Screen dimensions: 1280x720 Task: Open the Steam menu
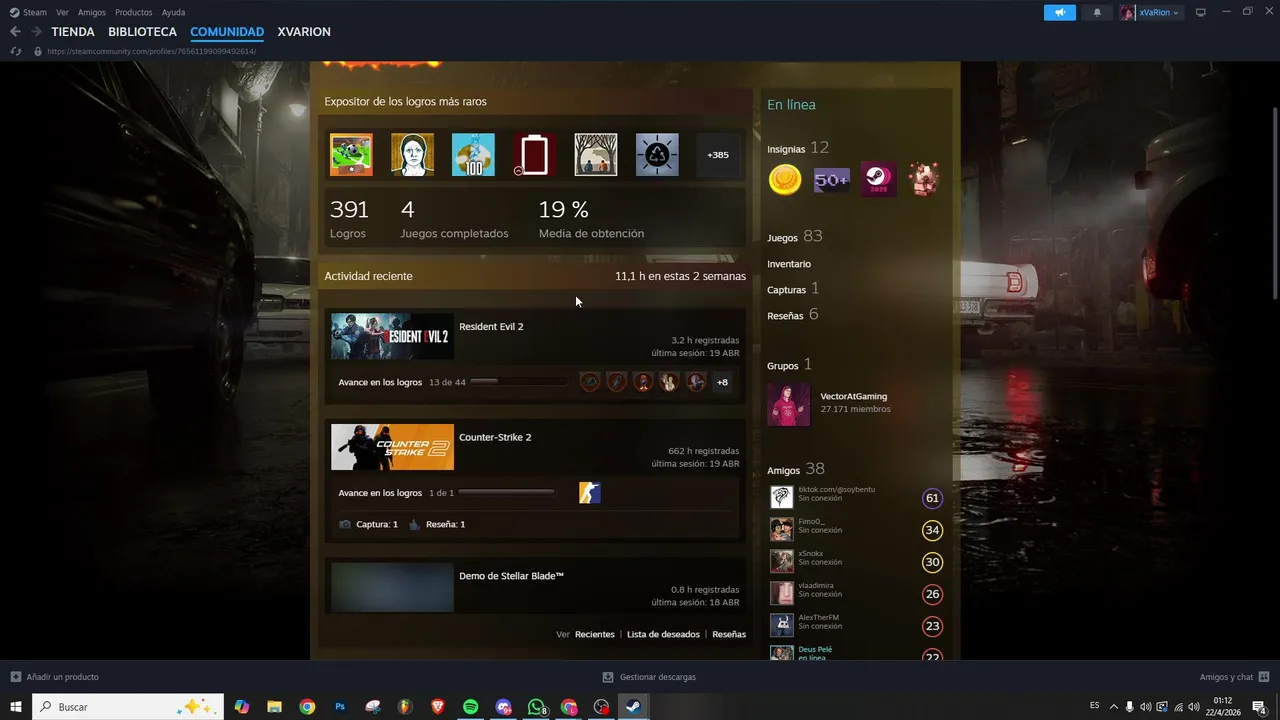(x=29, y=12)
